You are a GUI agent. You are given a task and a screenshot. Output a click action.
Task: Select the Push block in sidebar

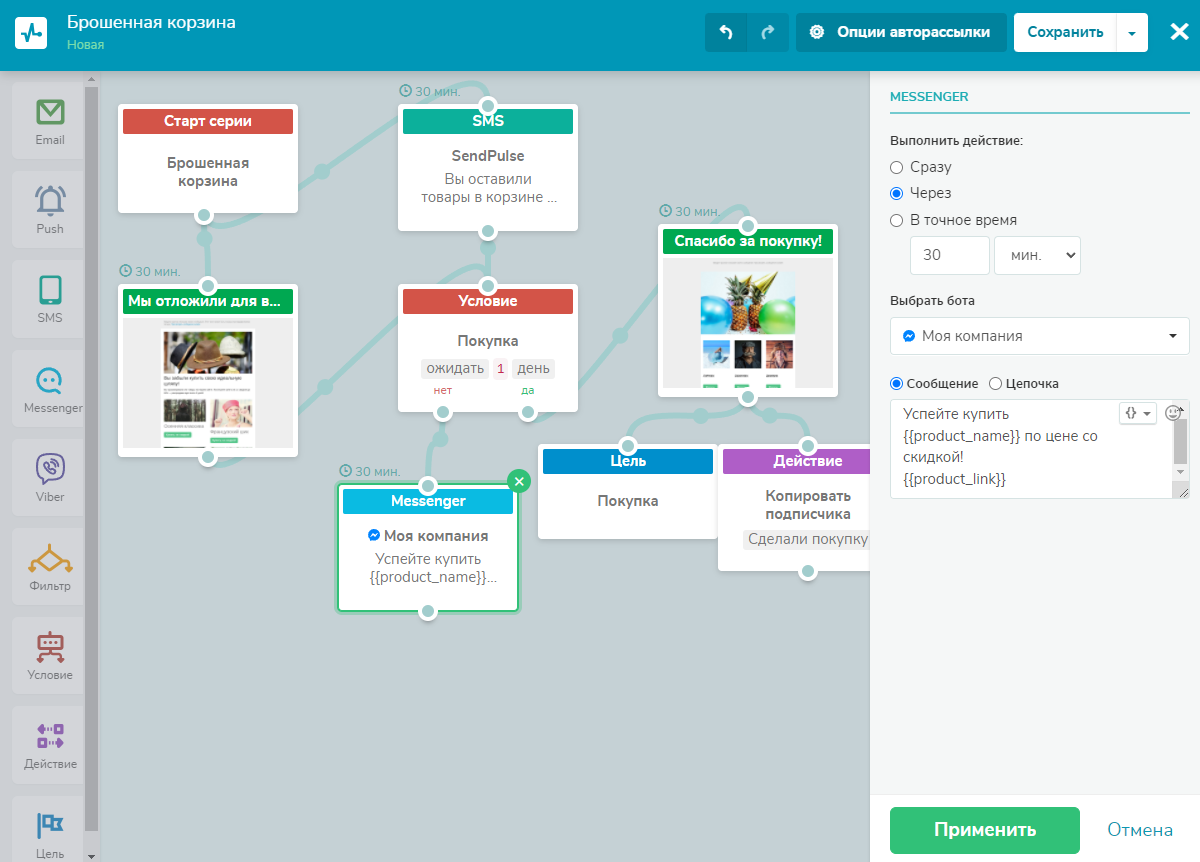(50, 210)
